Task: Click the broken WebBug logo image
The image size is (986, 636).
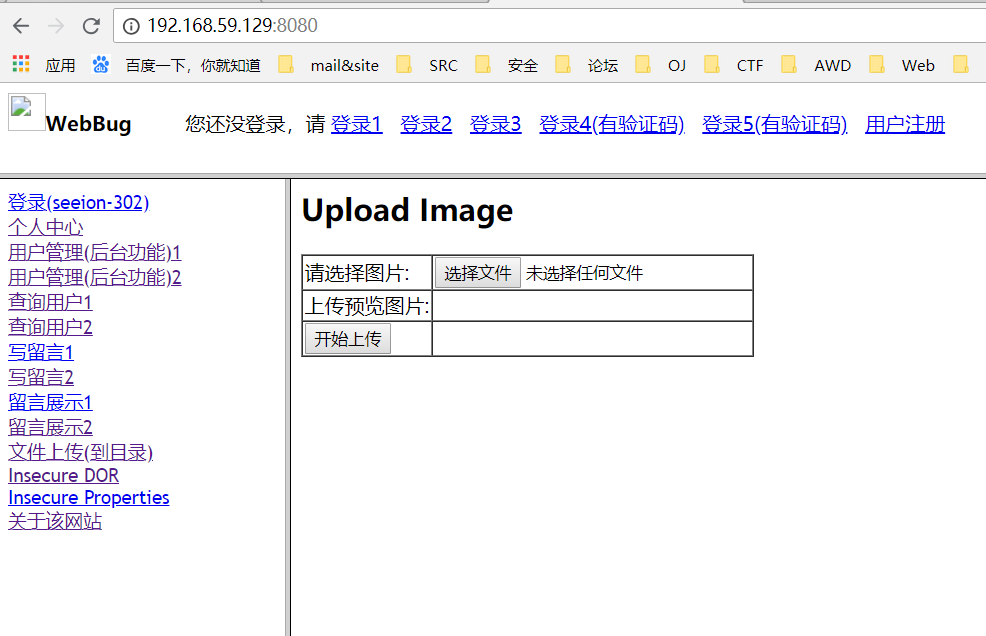Action: (26, 112)
